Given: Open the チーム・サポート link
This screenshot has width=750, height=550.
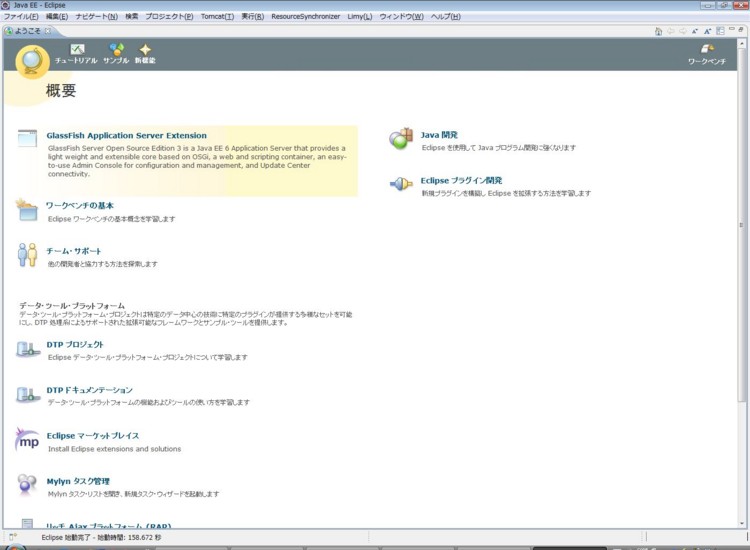Looking at the screenshot, I should 74,251.
